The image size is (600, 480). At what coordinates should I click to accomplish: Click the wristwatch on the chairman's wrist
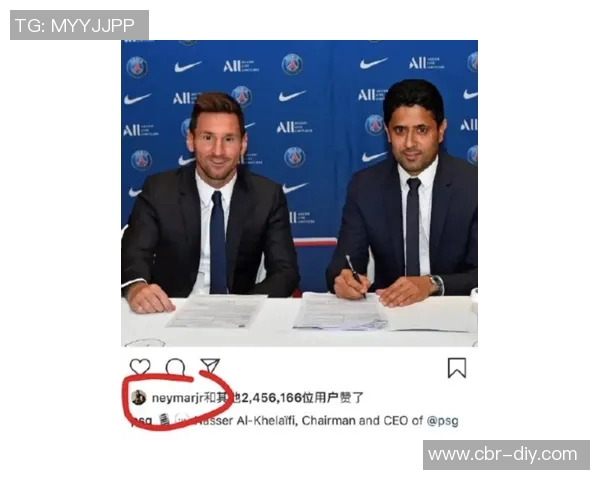pyautogui.click(x=435, y=284)
